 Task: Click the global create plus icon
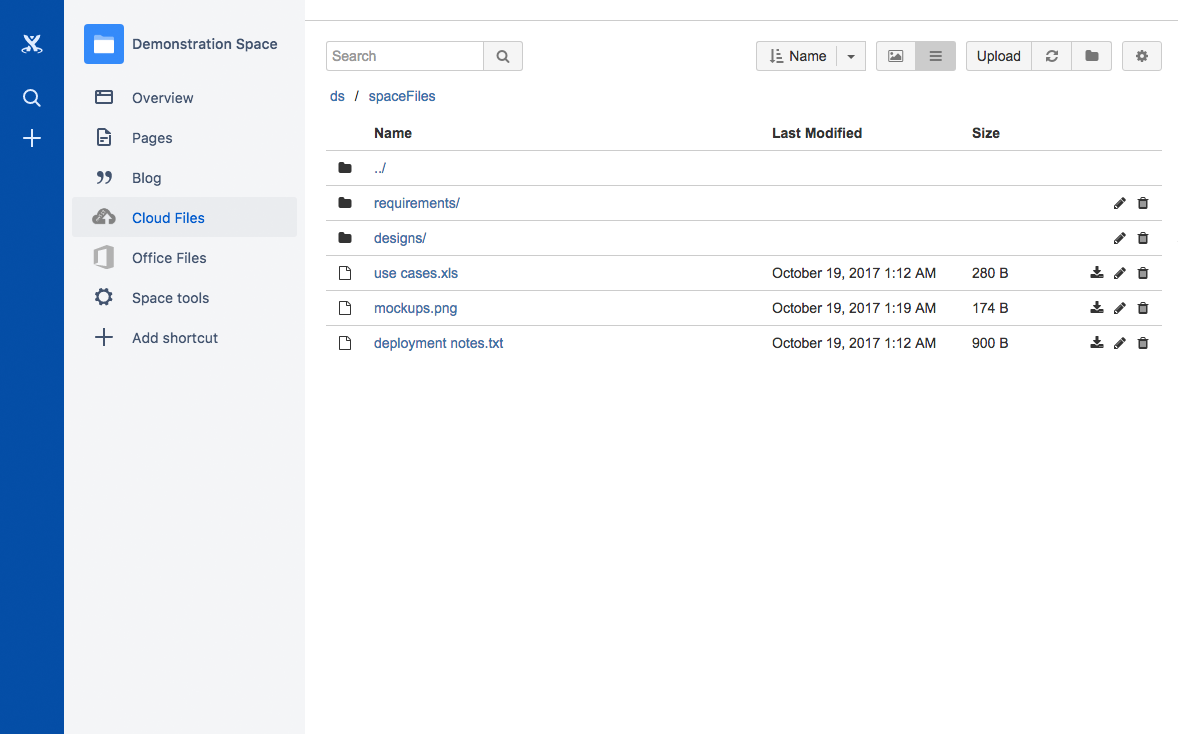pos(32,138)
